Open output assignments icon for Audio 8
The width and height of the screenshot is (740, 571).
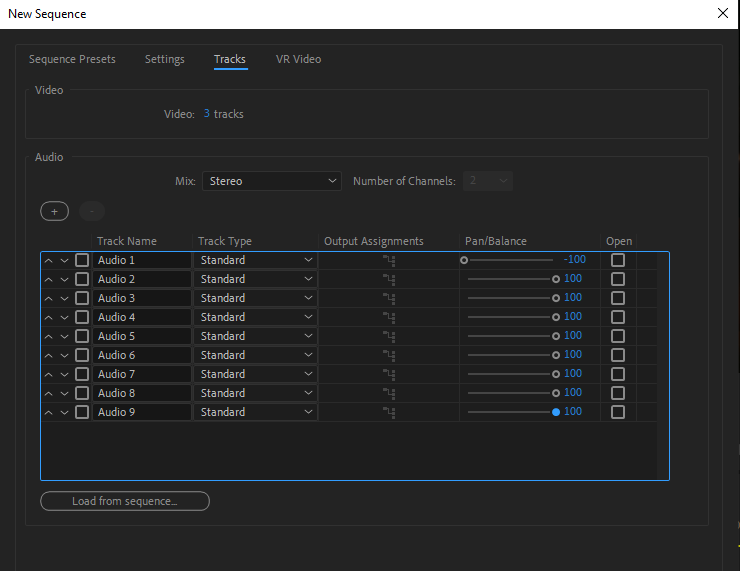tap(389, 393)
